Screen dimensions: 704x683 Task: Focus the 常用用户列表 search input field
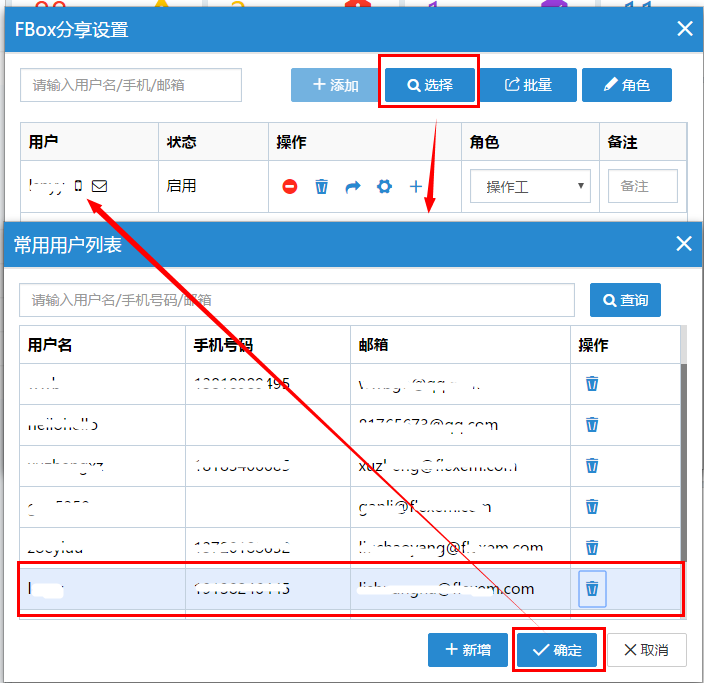(x=296, y=300)
